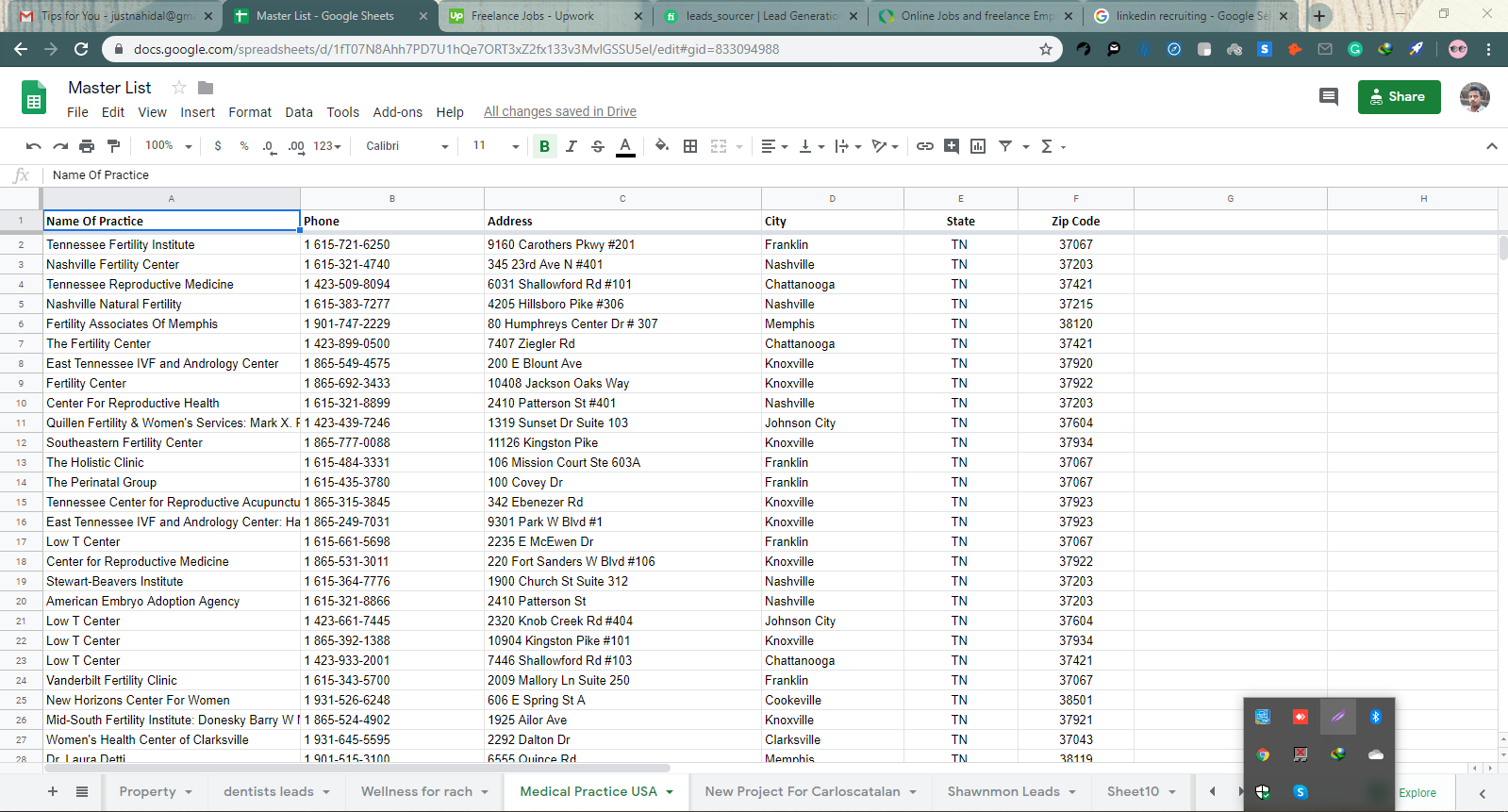The height and width of the screenshot is (812, 1508).
Task: Click the green Share button
Action: click(1399, 96)
